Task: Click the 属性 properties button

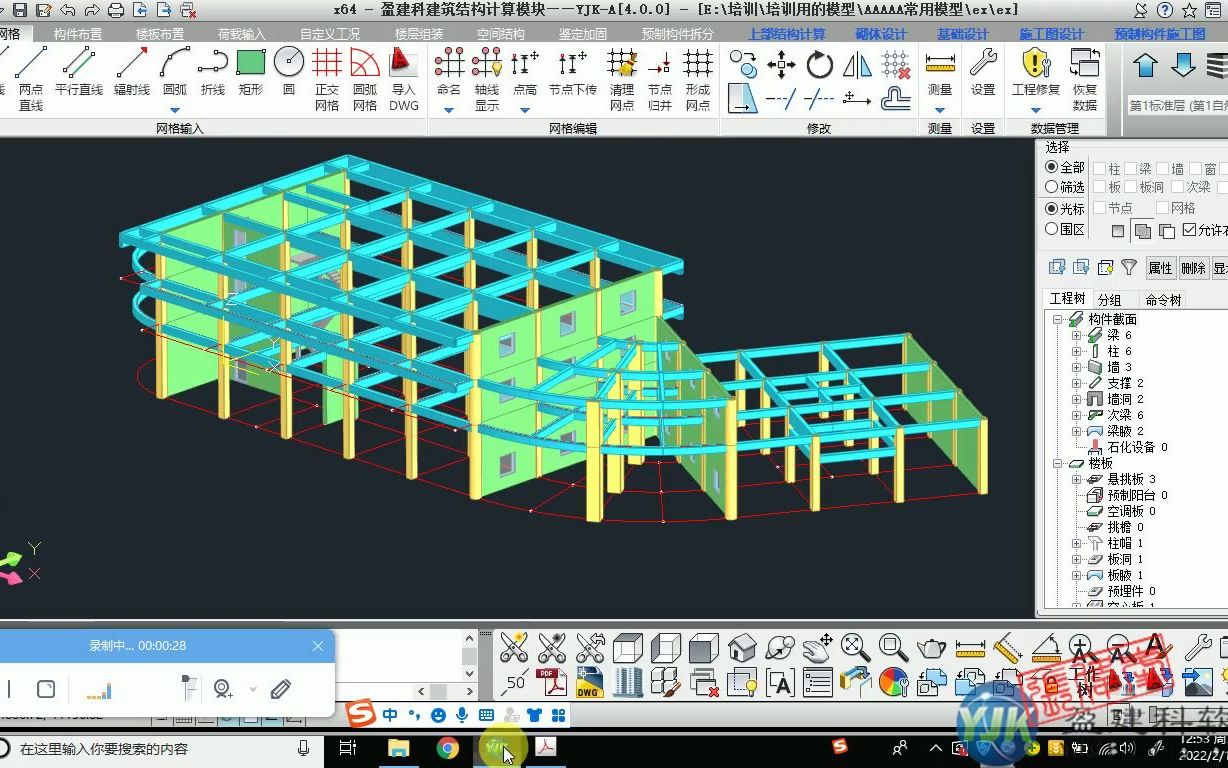Action: [x=1161, y=268]
